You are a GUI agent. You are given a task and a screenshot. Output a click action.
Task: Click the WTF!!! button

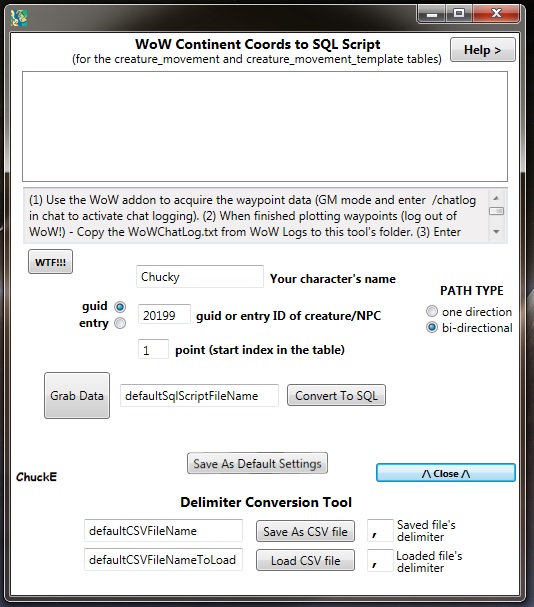(50, 262)
